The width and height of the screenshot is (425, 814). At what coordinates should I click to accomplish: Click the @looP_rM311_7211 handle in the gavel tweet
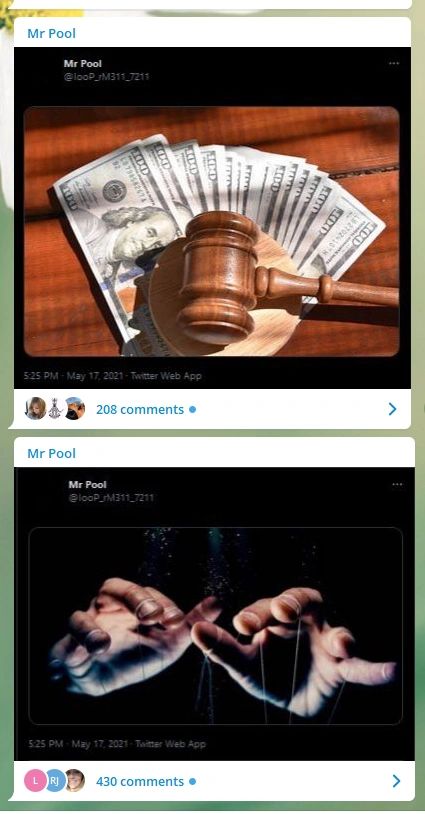(x=106, y=77)
